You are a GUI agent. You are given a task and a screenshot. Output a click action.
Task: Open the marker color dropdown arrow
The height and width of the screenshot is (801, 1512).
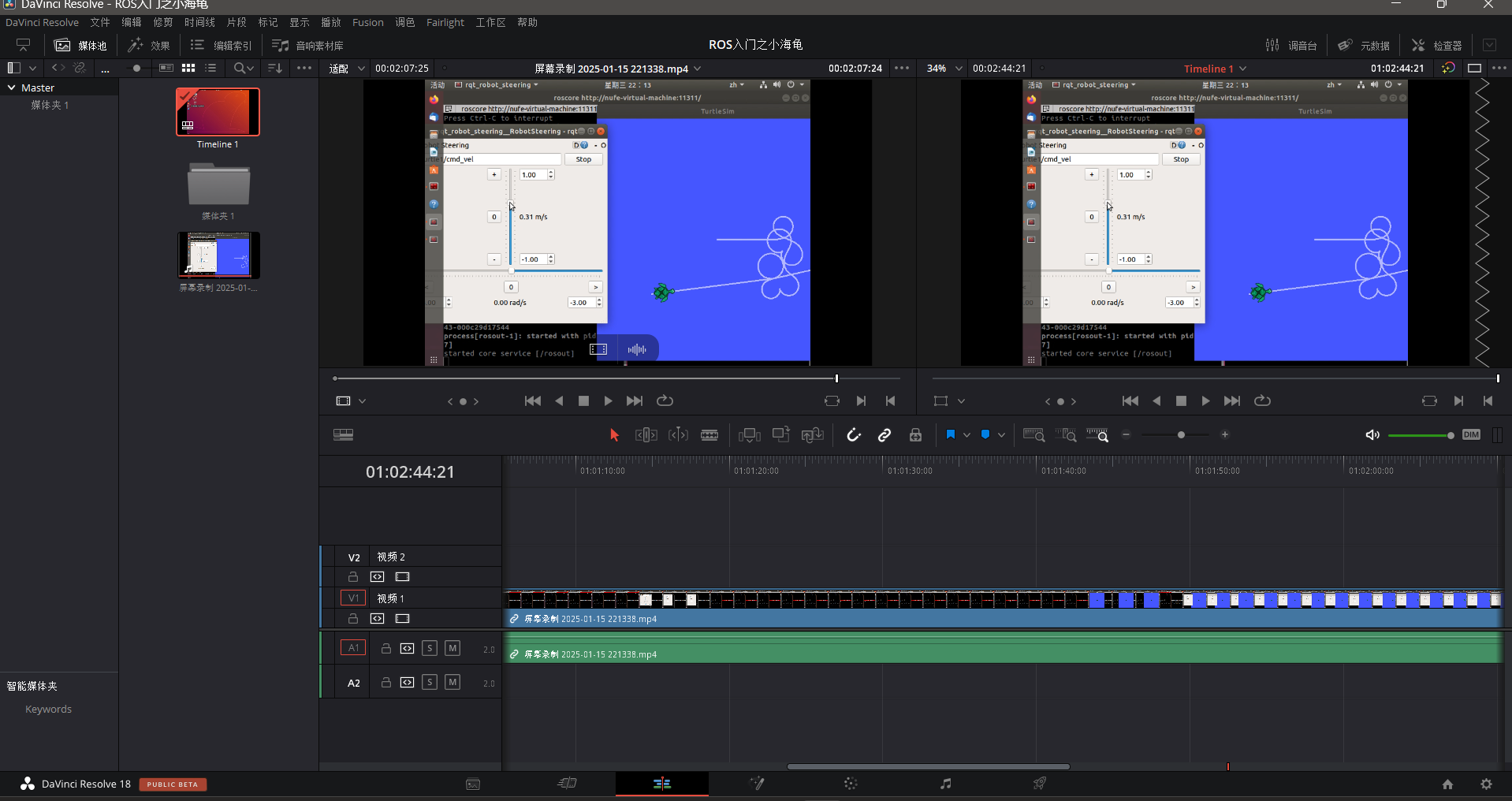click(x=1001, y=435)
